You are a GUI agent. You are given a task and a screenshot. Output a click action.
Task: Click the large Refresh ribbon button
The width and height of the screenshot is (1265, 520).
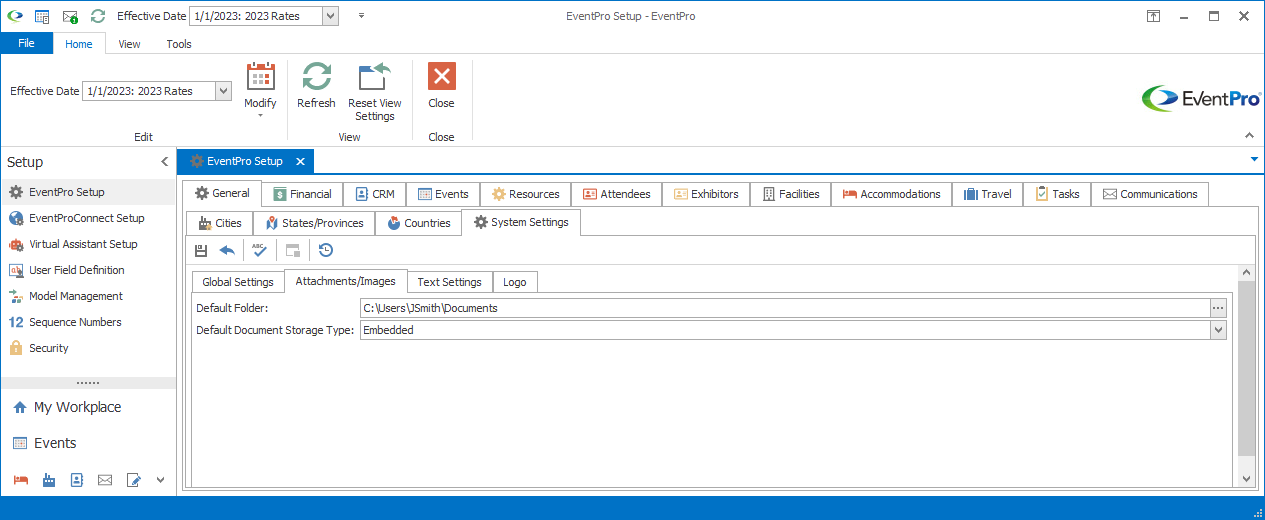[316, 86]
